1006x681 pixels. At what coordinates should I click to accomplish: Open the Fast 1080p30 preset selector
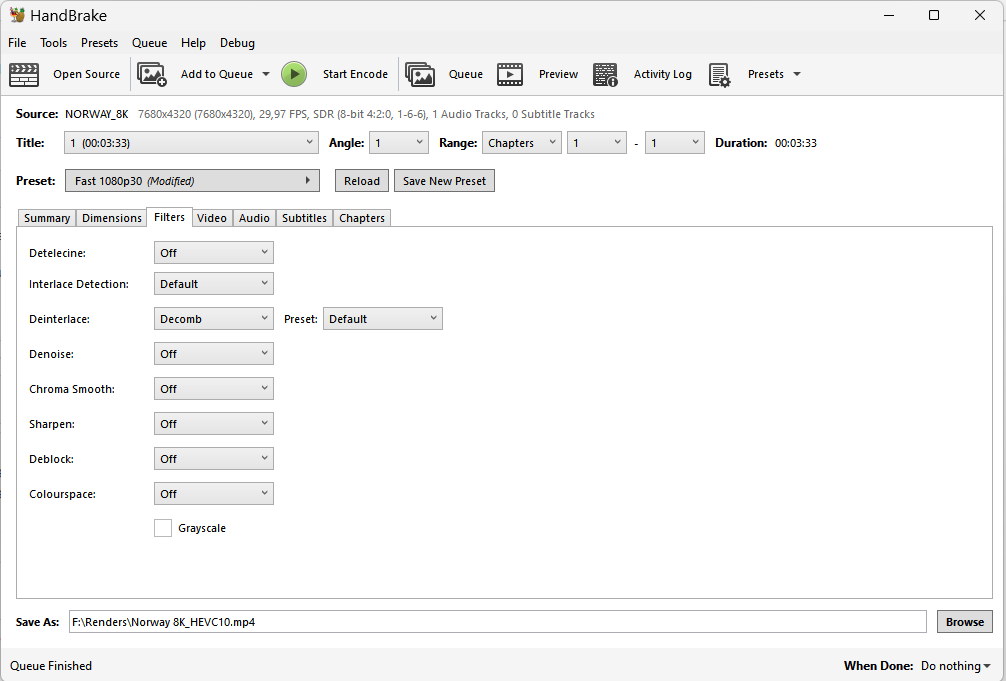(192, 181)
